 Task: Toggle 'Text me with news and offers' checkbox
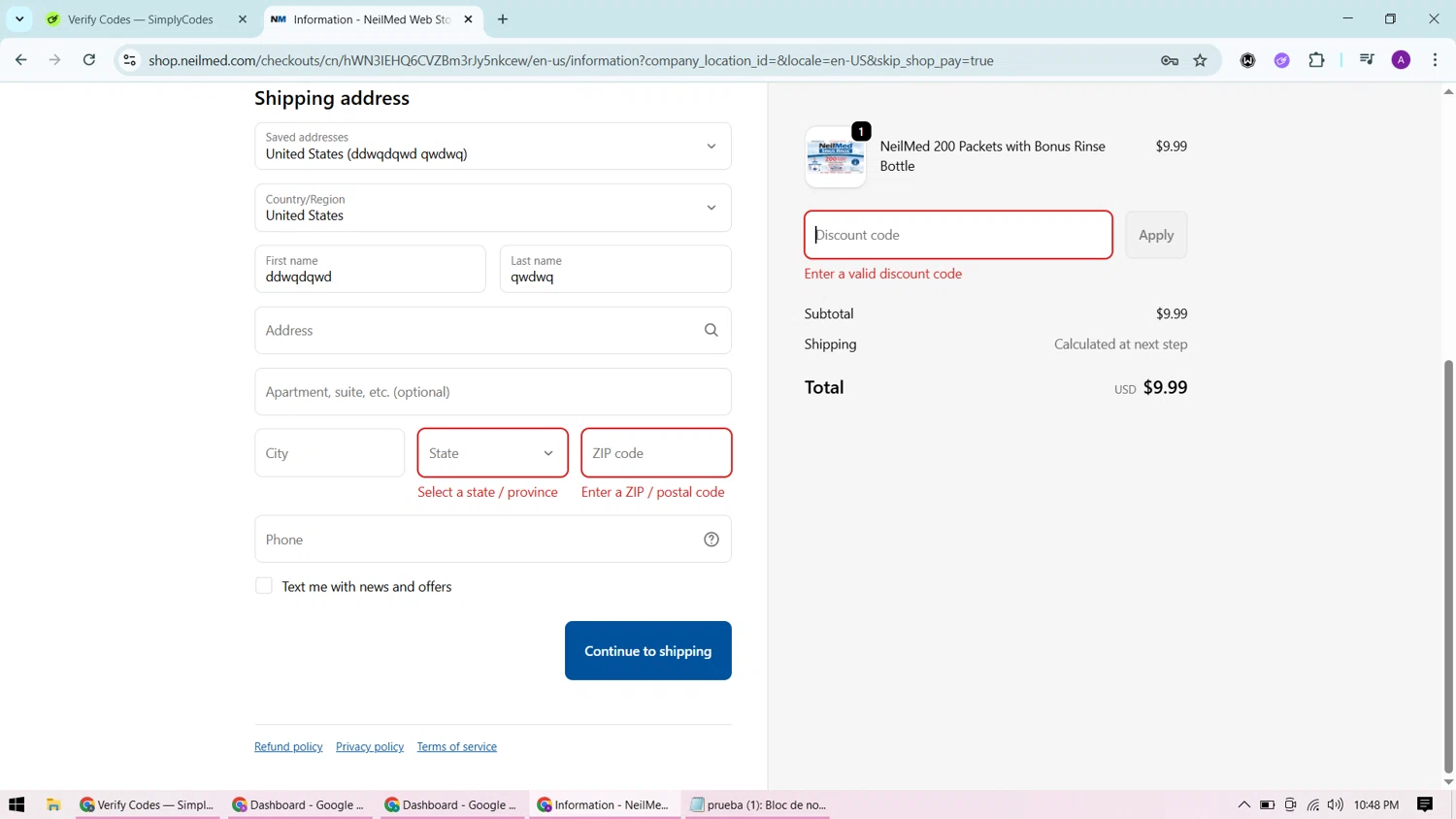(264, 585)
